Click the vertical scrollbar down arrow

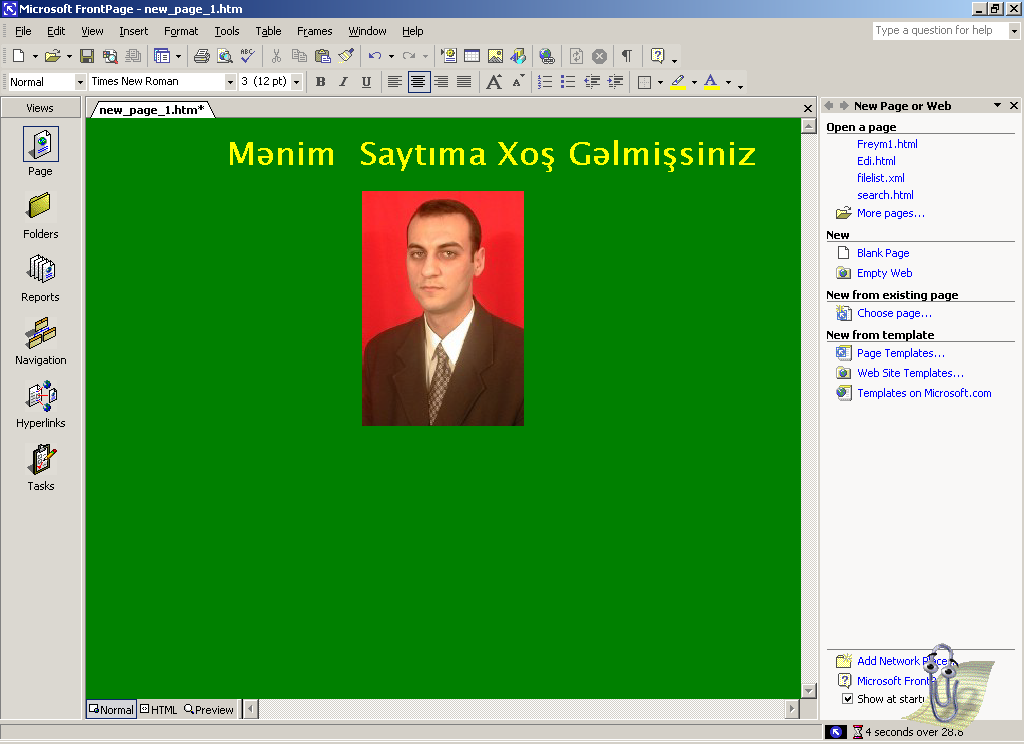point(808,691)
